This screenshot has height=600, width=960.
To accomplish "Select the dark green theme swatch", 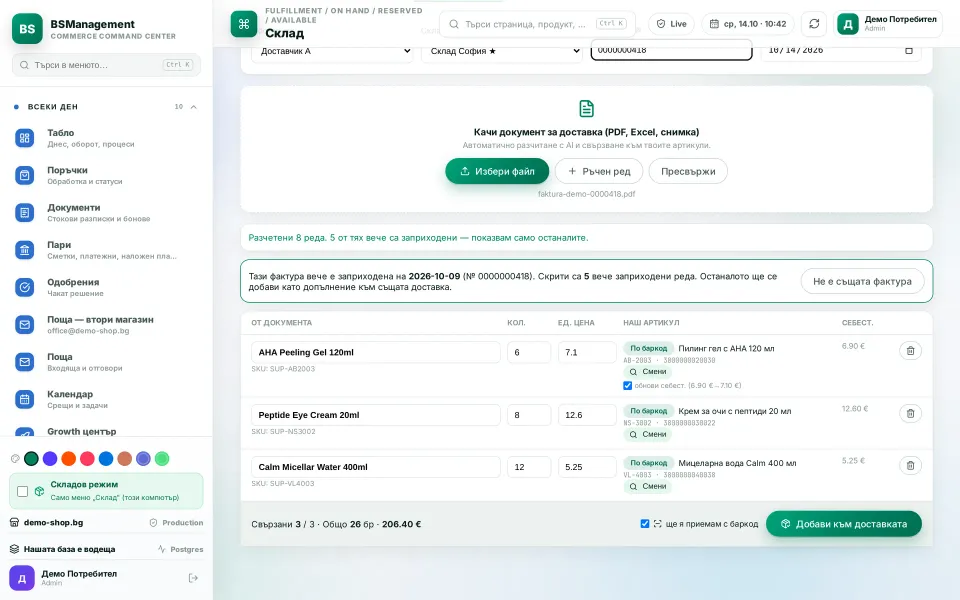I will point(31,459).
